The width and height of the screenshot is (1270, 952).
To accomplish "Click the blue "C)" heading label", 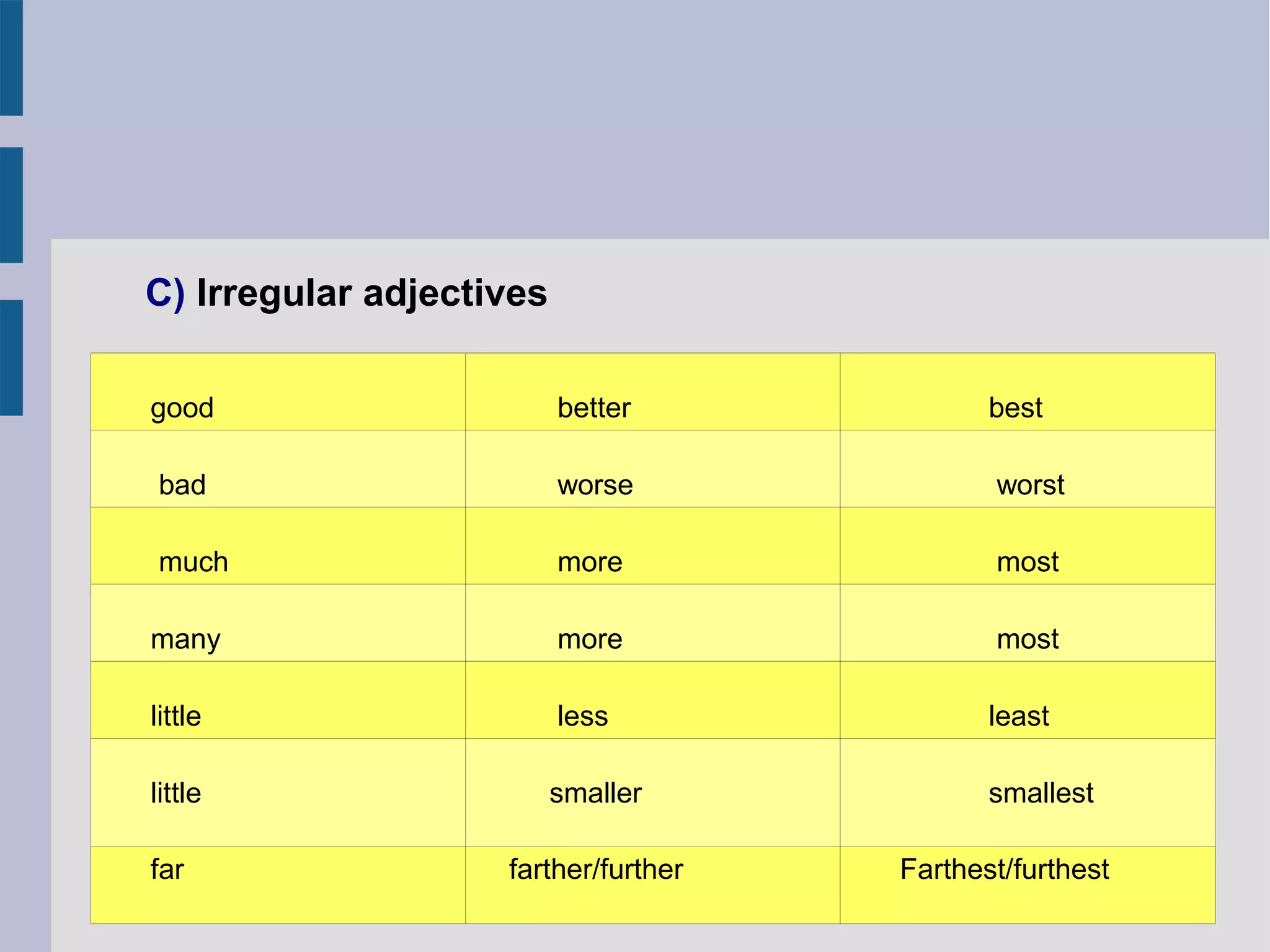I will point(165,293).
